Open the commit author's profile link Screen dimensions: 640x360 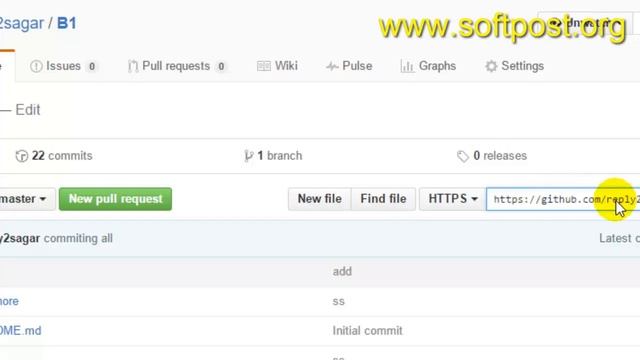pos(20,238)
